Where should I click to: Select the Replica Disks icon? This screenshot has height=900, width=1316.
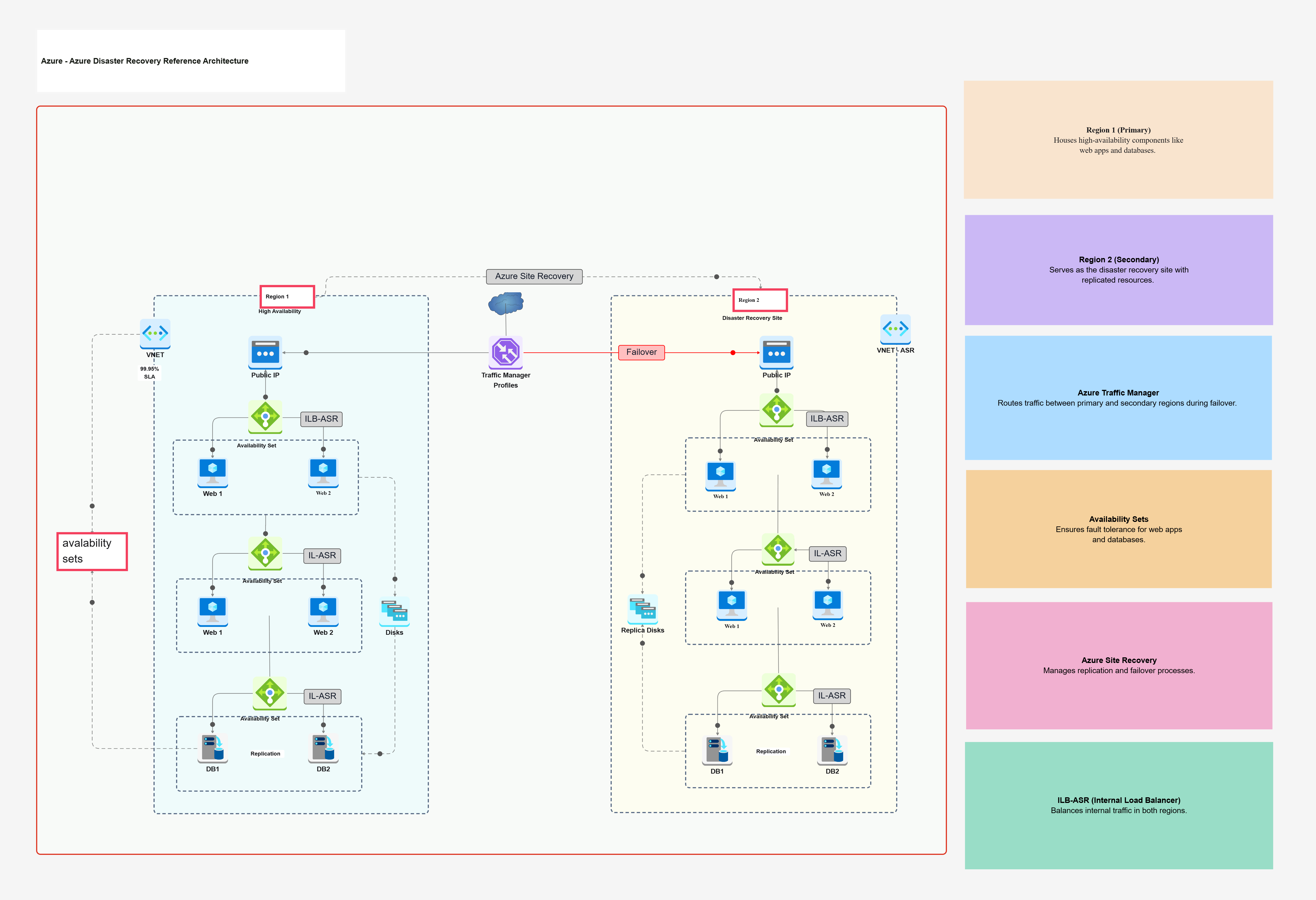point(643,609)
